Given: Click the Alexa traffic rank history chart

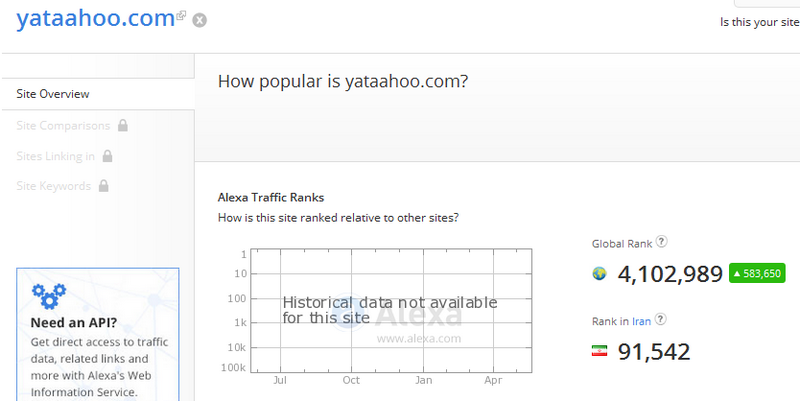Looking at the screenshot, I should [x=391, y=311].
